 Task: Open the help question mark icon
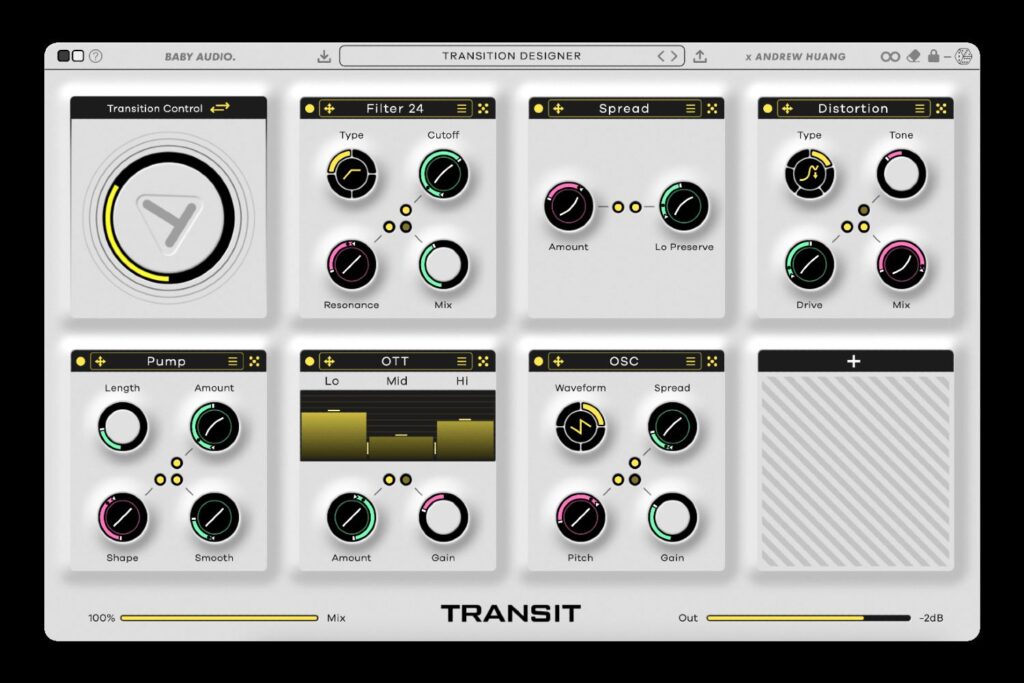[x=96, y=56]
